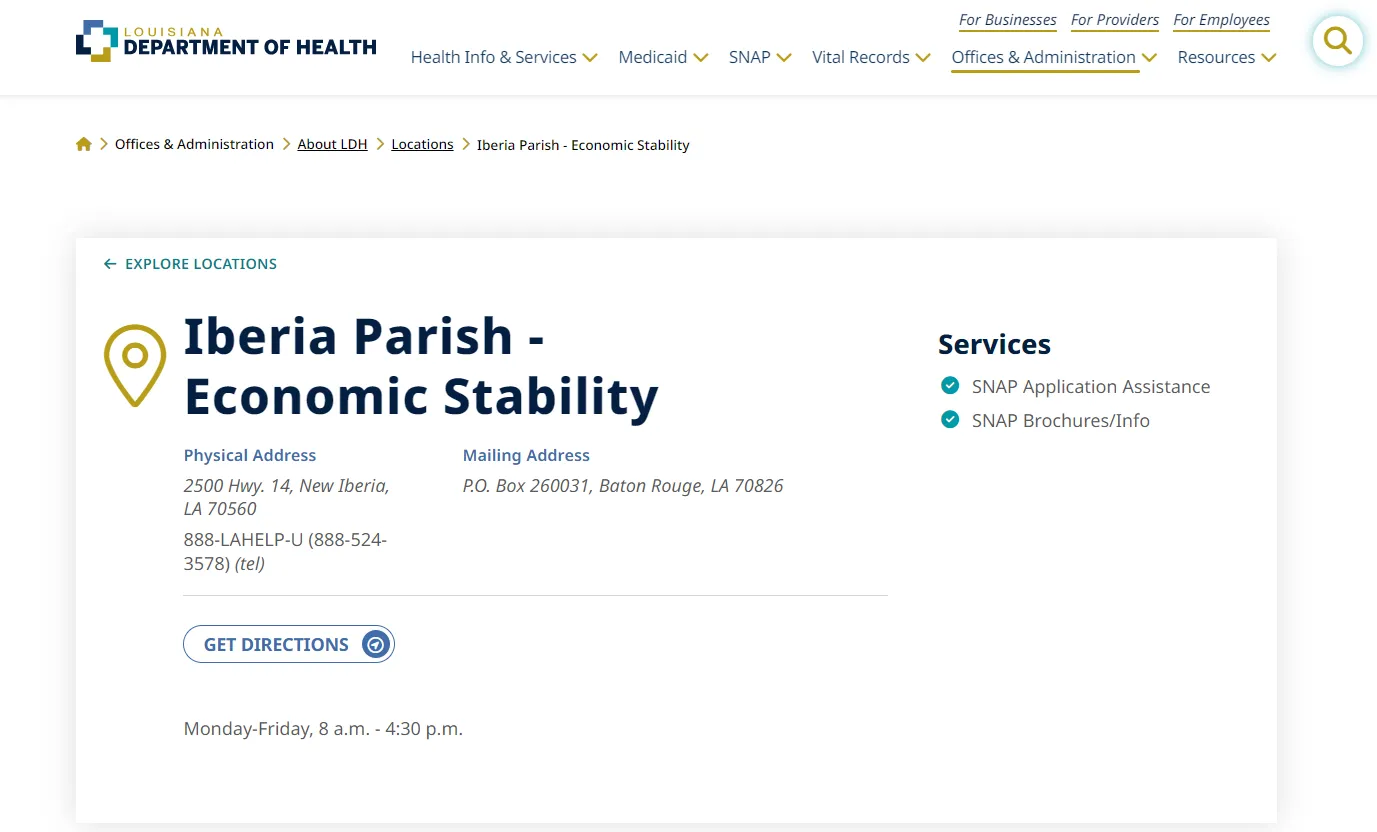
Task: Click the SNAP Brochures/Info text
Action: pyautogui.click(x=1061, y=421)
